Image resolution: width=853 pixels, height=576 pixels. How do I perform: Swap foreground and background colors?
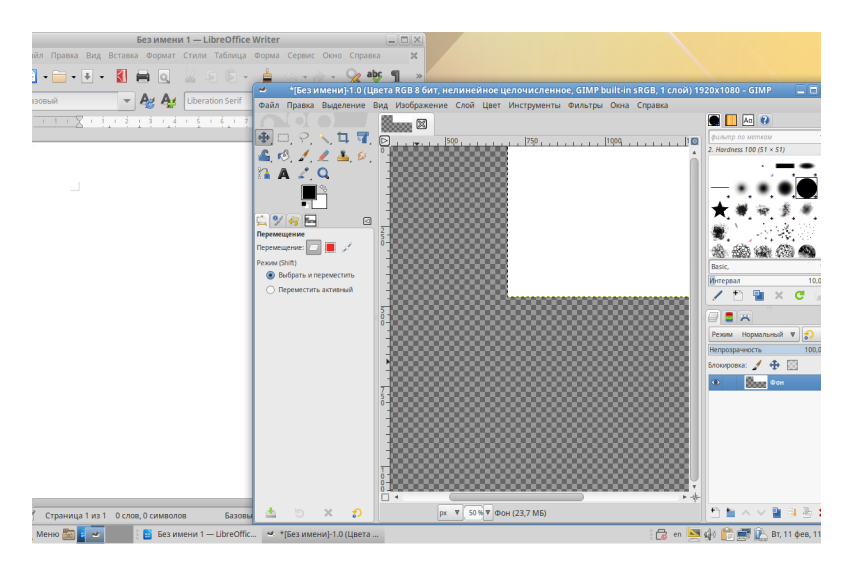click(324, 188)
